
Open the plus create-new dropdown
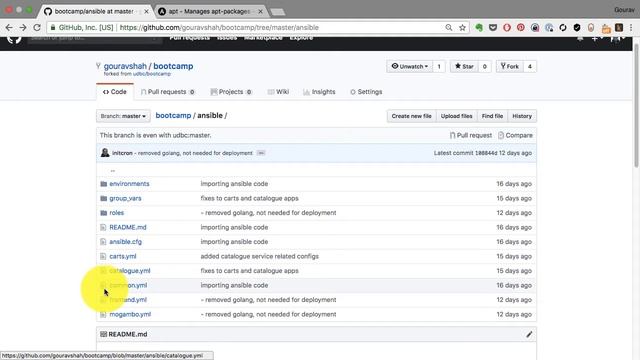(597, 38)
